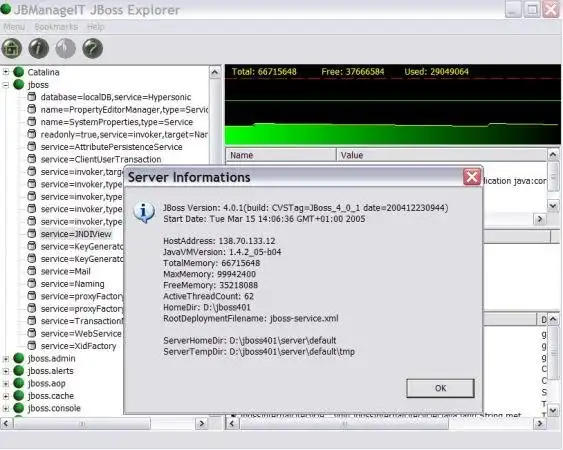Image resolution: width=563 pixels, height=450 pixels.
Task: Click MBean icon beside service=JNDIView
Action: click(32, 233)
